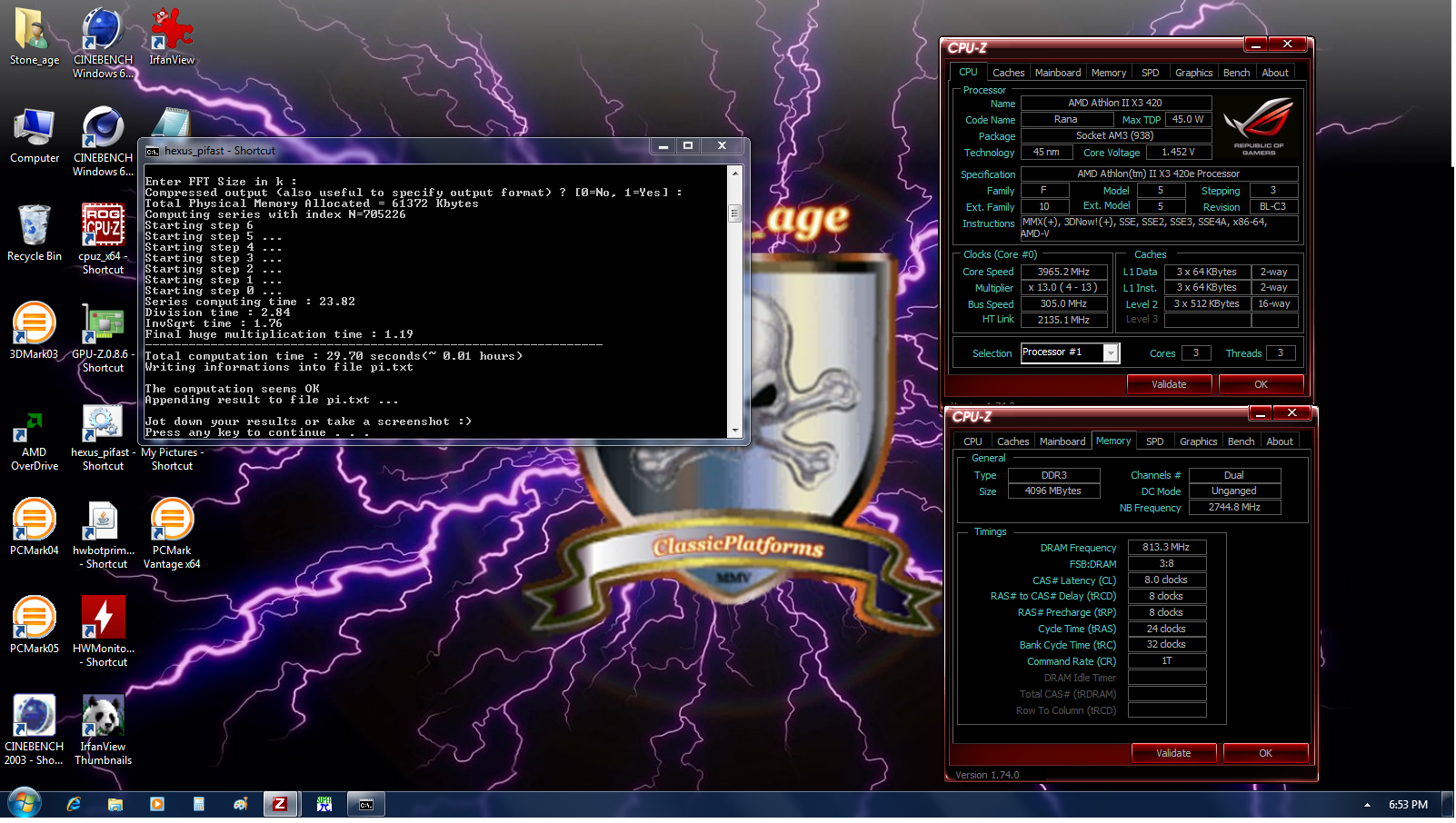Image resolution: width=1456 pixels, height=823 pixels.
Task: Click the 6:53 PM system clock
Action: 1408,805
